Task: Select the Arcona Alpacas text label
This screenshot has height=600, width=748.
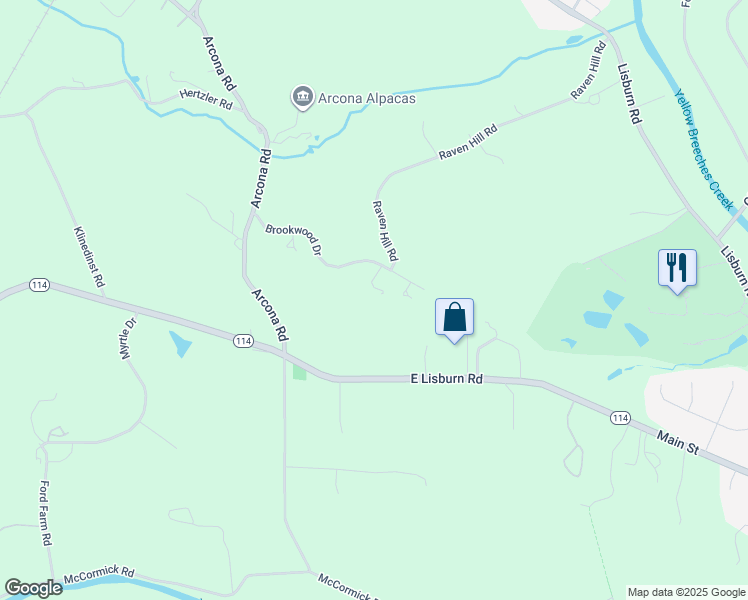Action: click(x=367, y=99)
